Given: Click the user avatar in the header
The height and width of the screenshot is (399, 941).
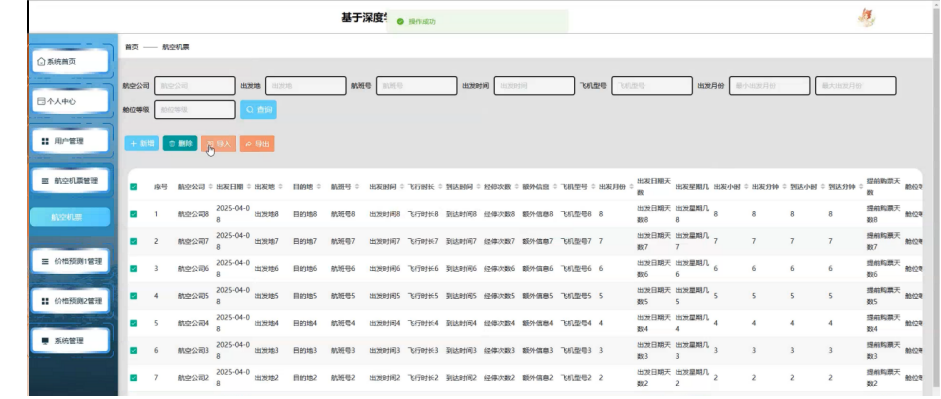Looking at the screenshot, I should click(x=866, y=17).
